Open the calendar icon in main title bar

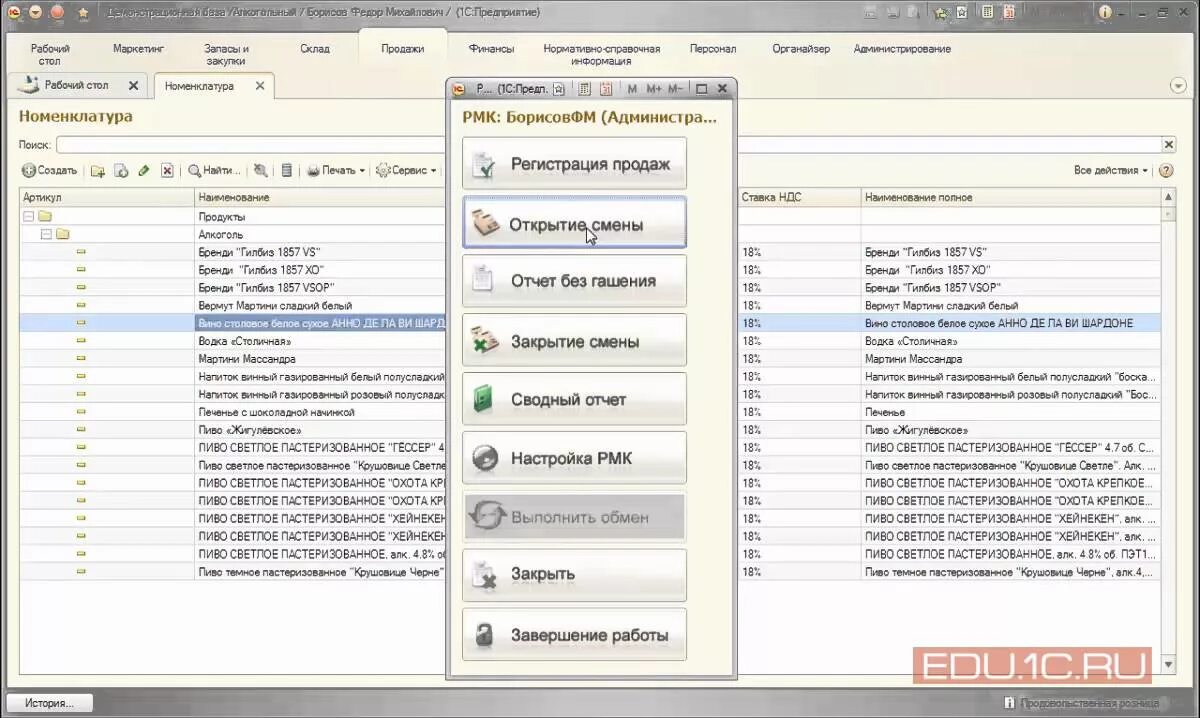[x=1009, y=13]
